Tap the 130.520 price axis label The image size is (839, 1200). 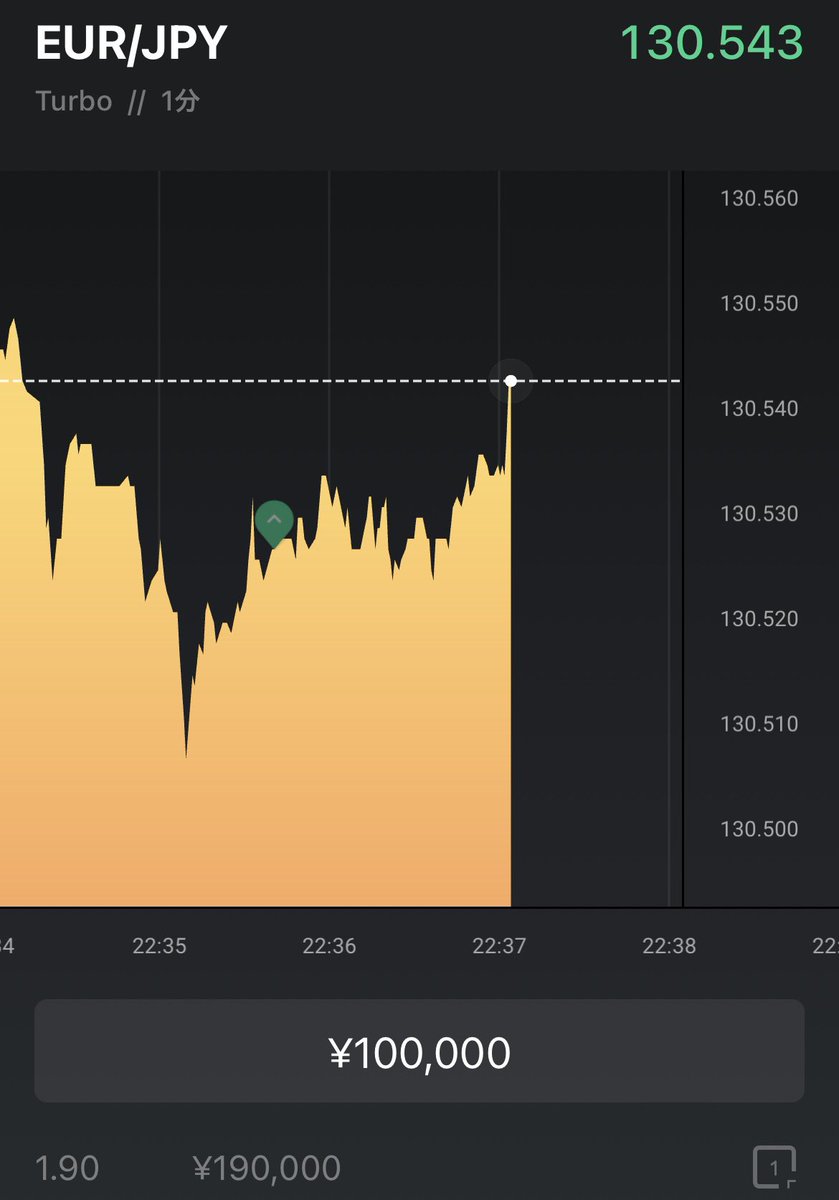tap(759, 618)
